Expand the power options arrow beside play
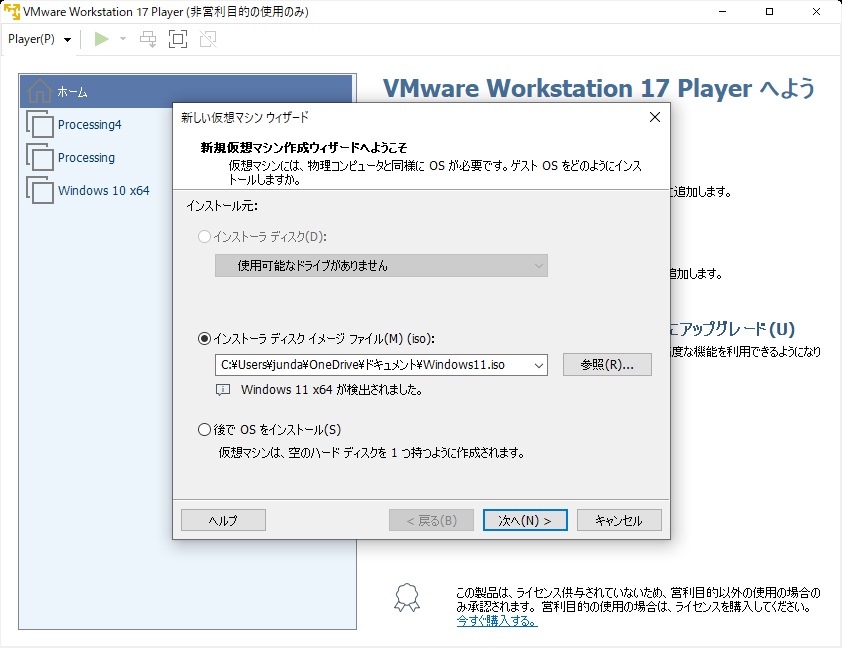842x648 pixels. coord(123,39)
